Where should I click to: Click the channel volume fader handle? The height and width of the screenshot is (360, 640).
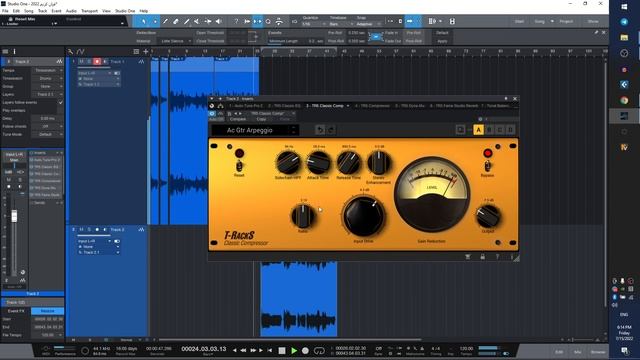(14, 216)
